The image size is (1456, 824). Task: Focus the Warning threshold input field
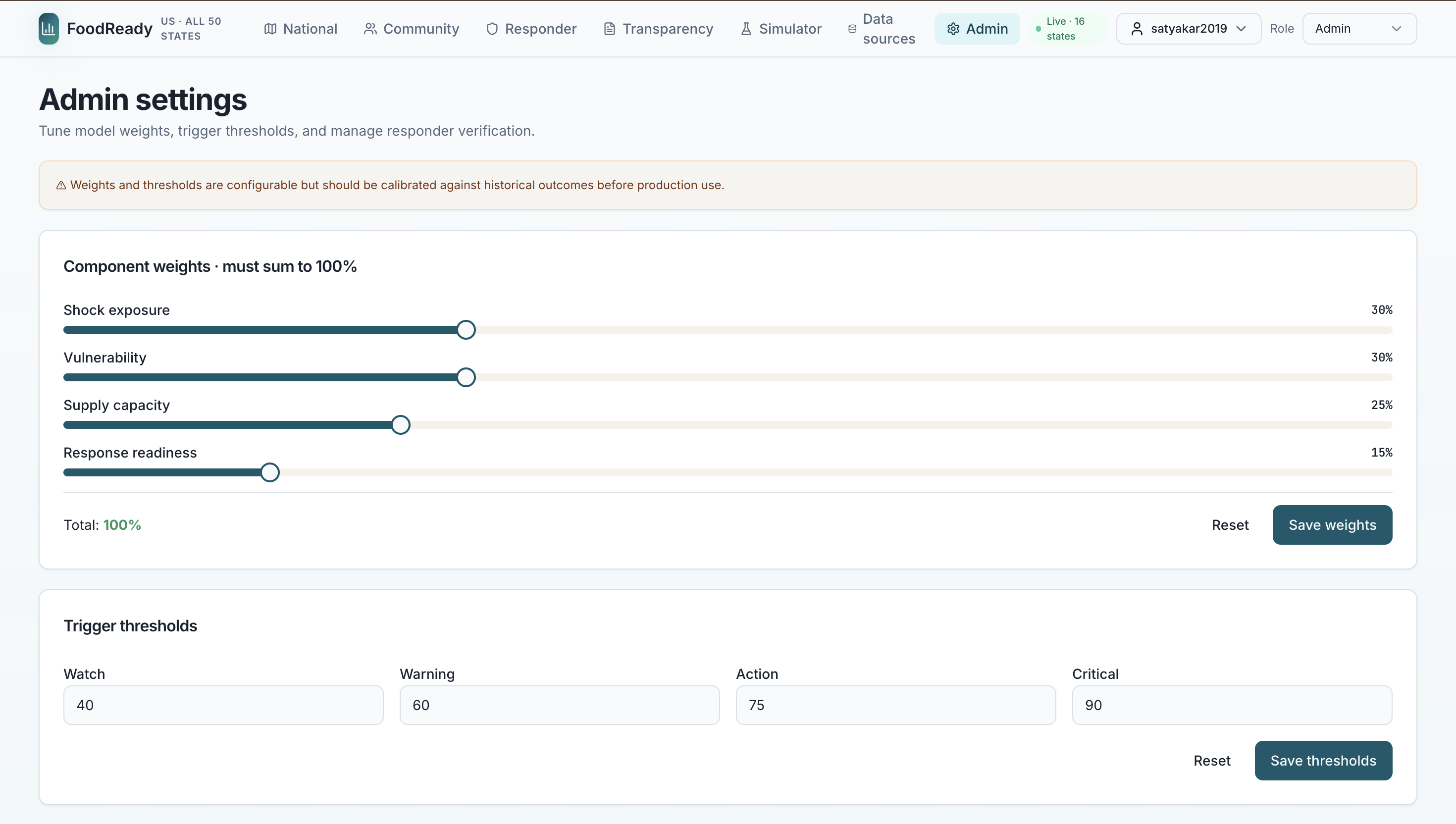coord(559,705)
